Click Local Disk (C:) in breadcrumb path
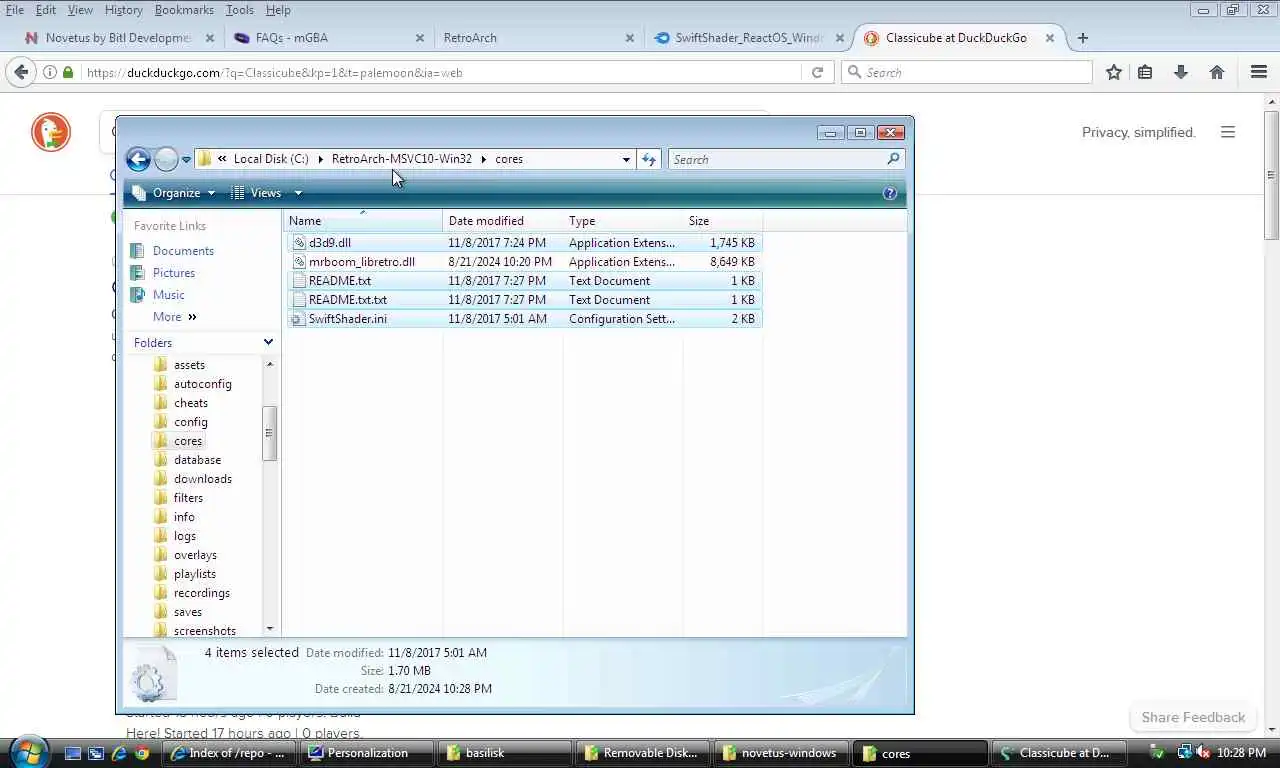Image resolution: width=1280 pixels, height=768 pixels. [271, 159]
